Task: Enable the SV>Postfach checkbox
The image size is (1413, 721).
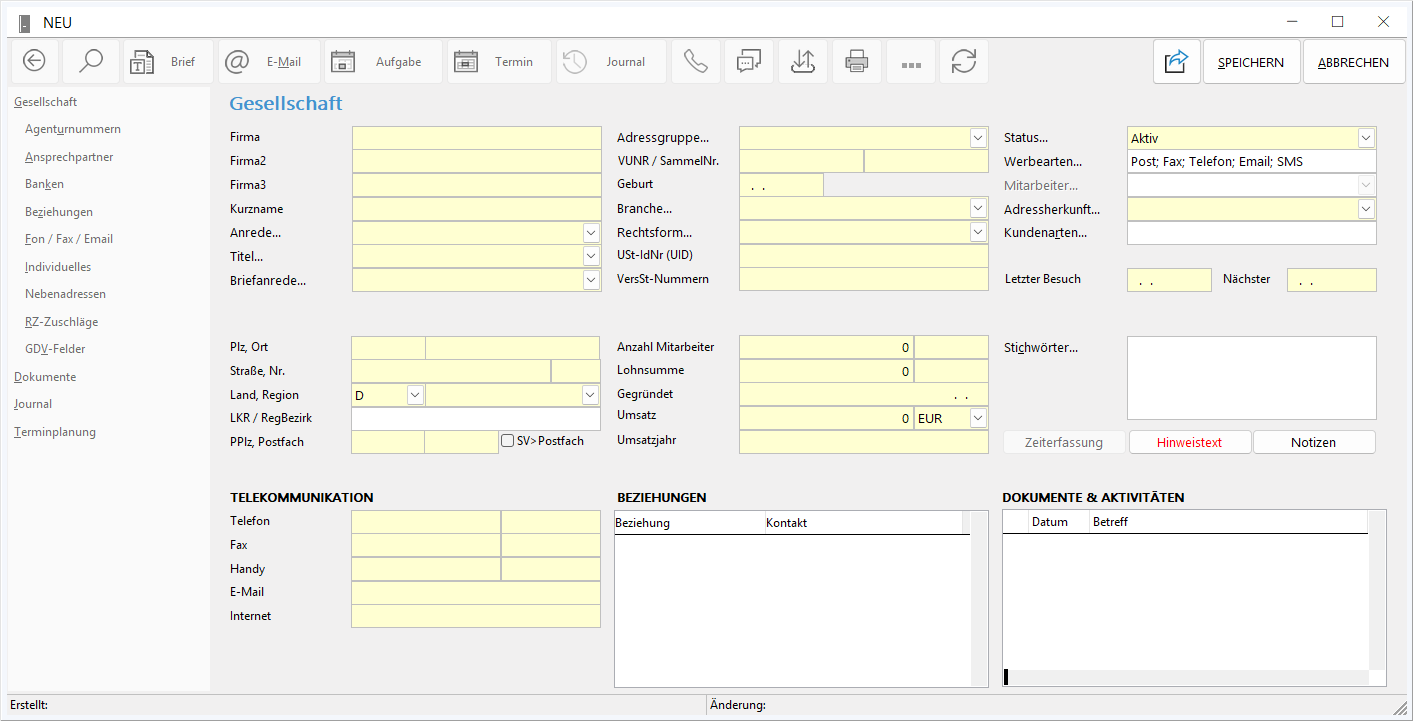Action: 508,441
